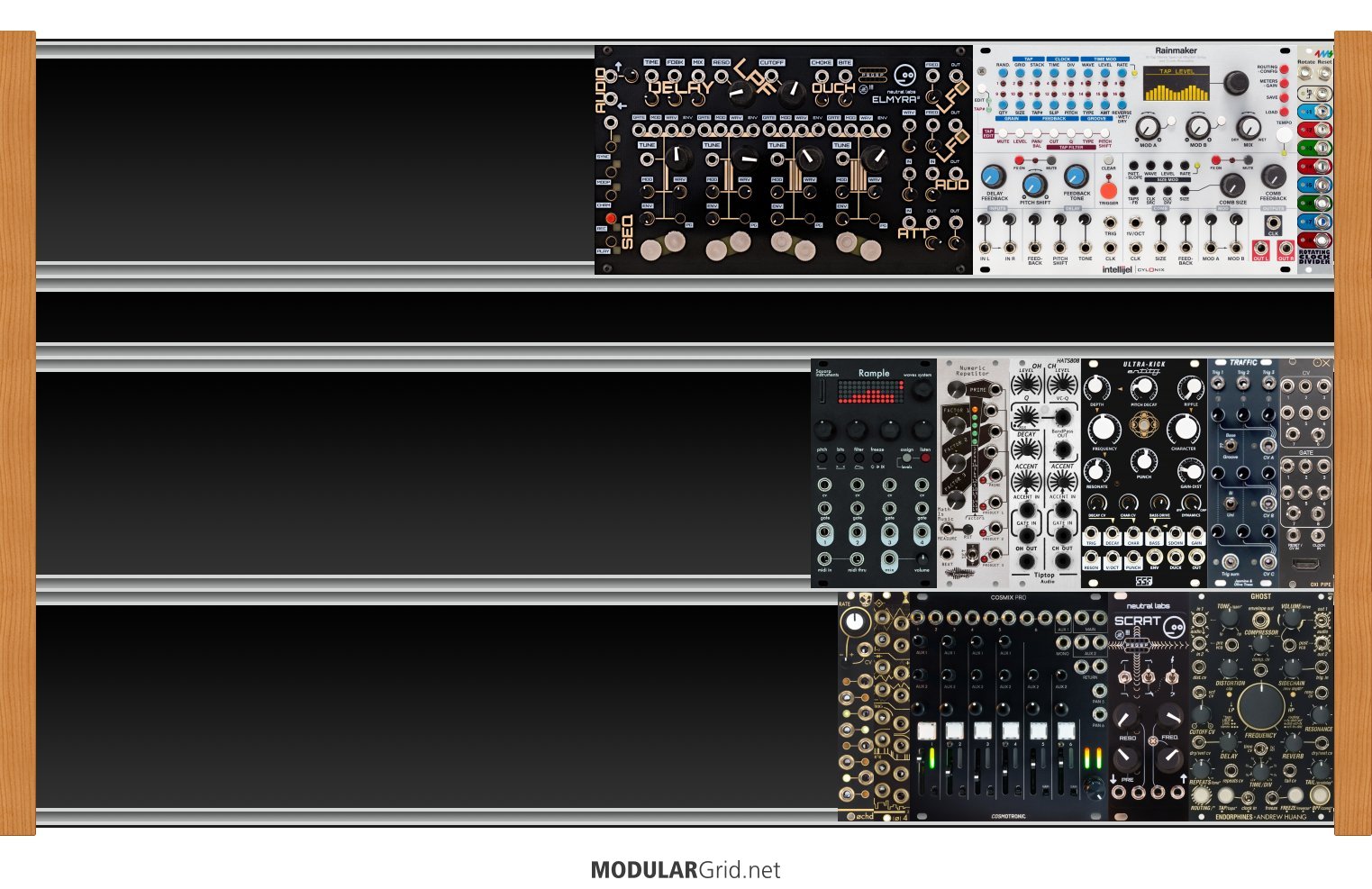Click Rainmaker PITCH SHIFT blue knob
1372x889 pixels.
tap(1034, 186)
